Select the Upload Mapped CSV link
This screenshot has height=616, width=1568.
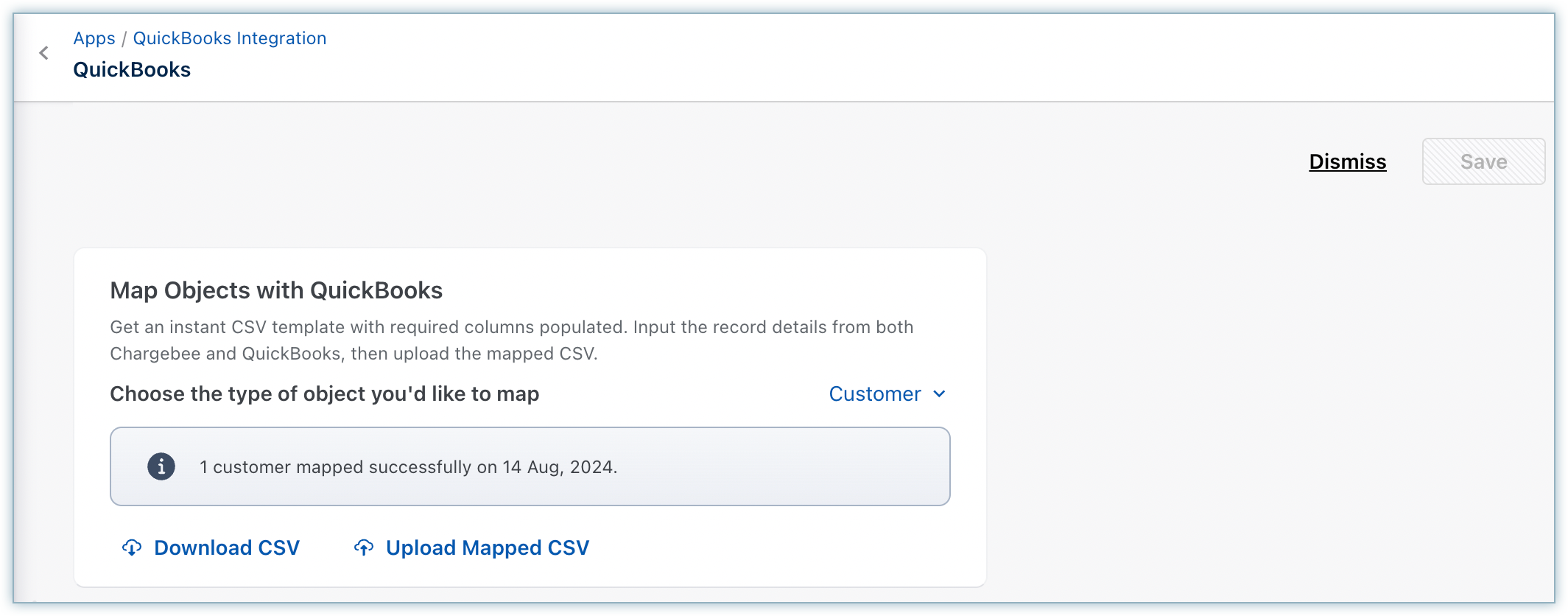coord(488,547)
